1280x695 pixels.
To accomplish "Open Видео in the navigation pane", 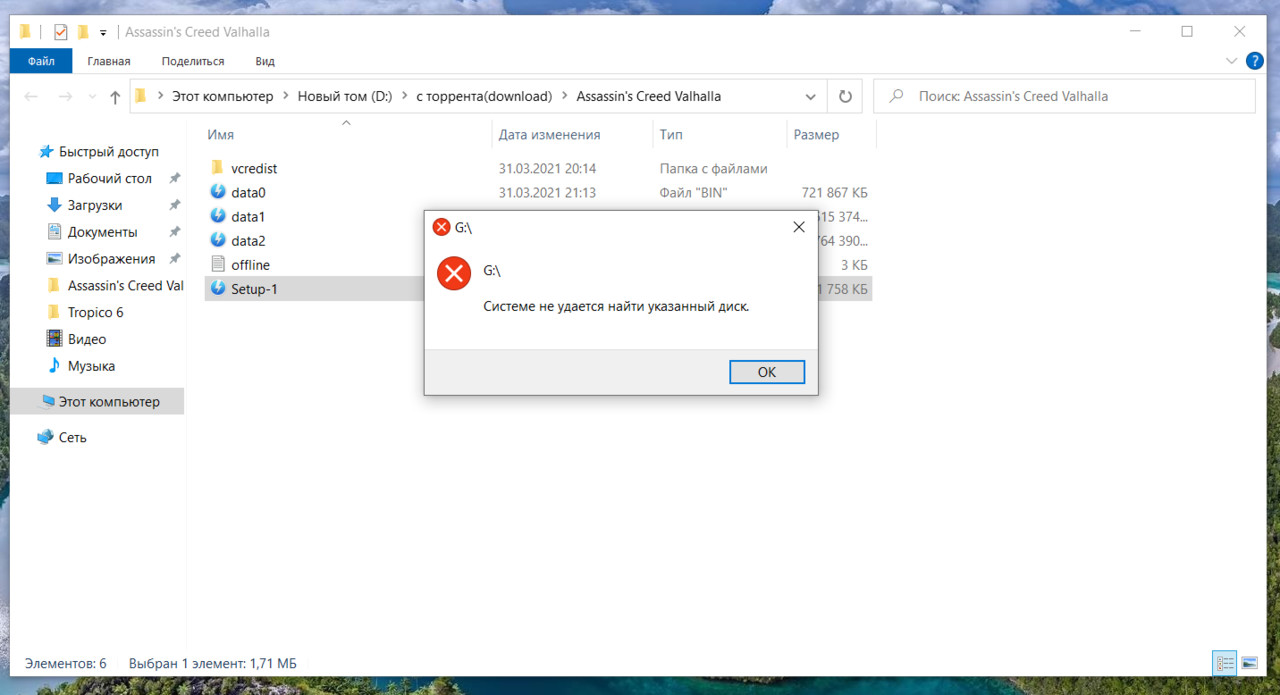I will pyautogui.click(x=86, y=339).
